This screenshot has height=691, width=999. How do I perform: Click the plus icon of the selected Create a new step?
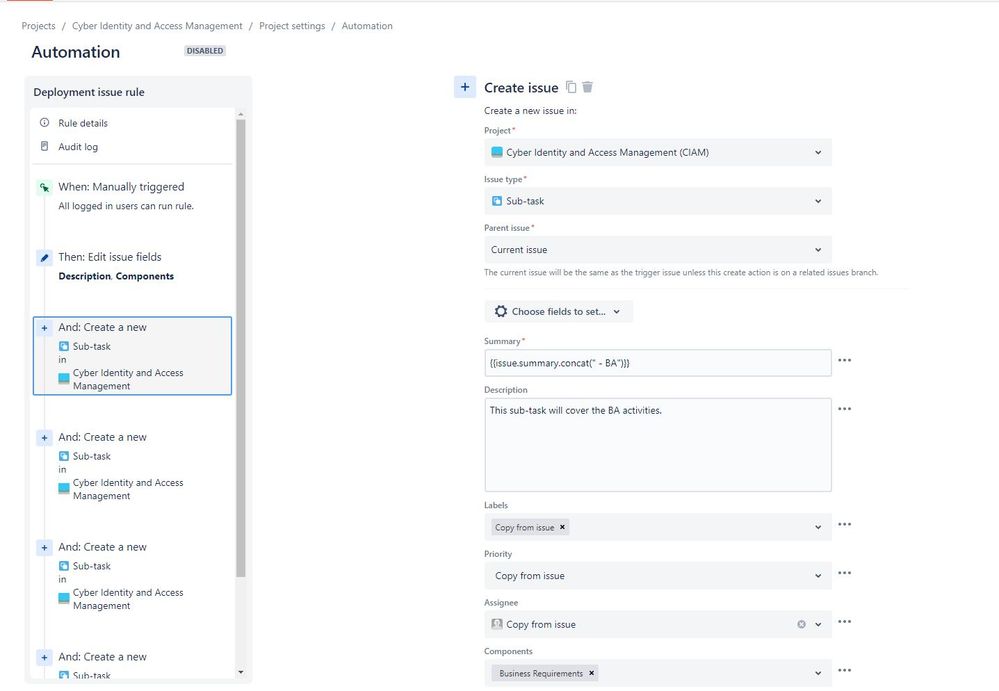point(45,328)
